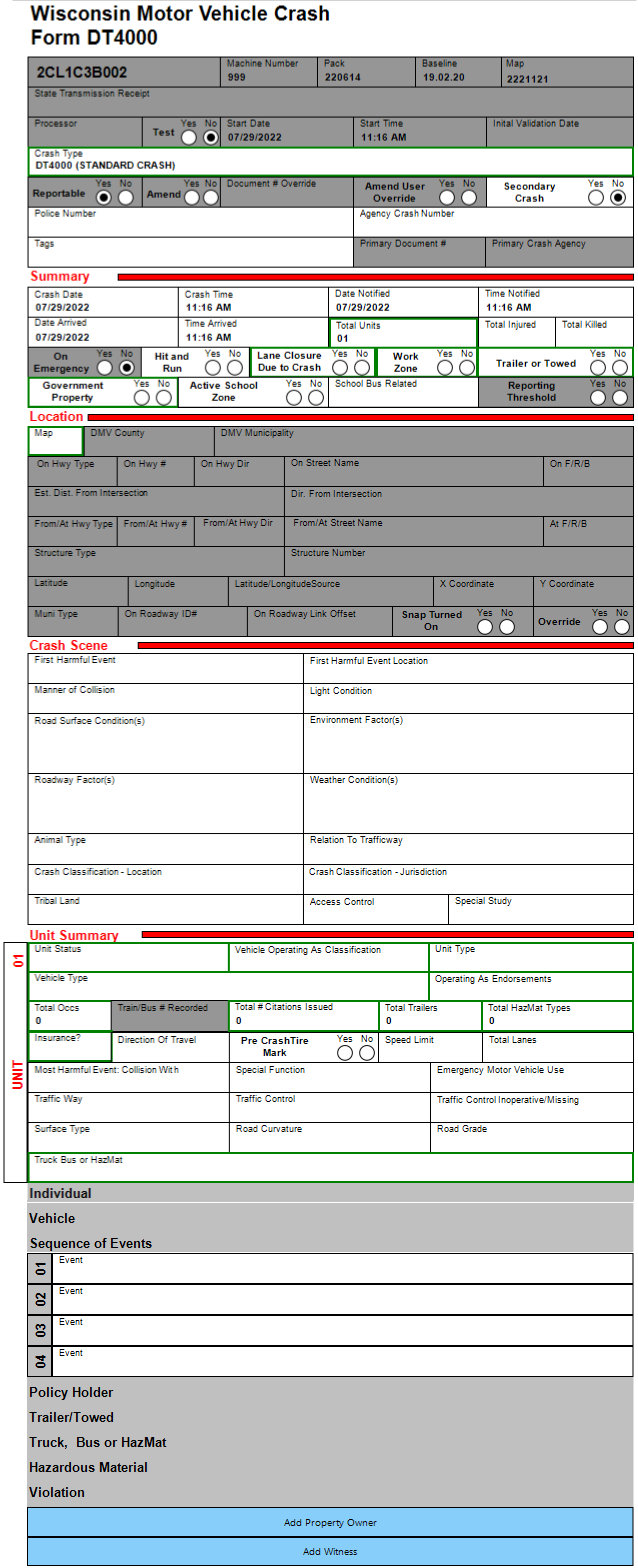Jump to the Location section header
This screenshot has width=638, height=1568.
click(x=56, y=417)
